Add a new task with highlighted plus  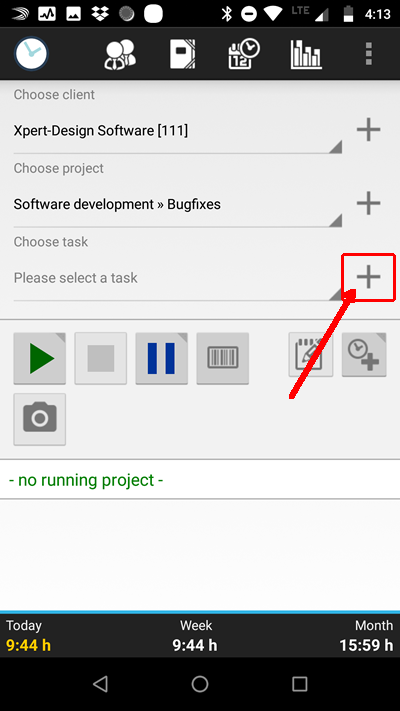[368, 277]
